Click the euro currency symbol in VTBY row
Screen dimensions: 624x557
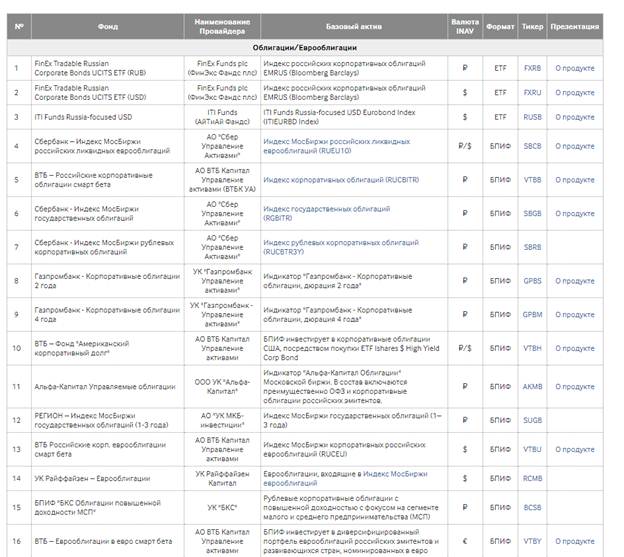click(x=465, y=541)
